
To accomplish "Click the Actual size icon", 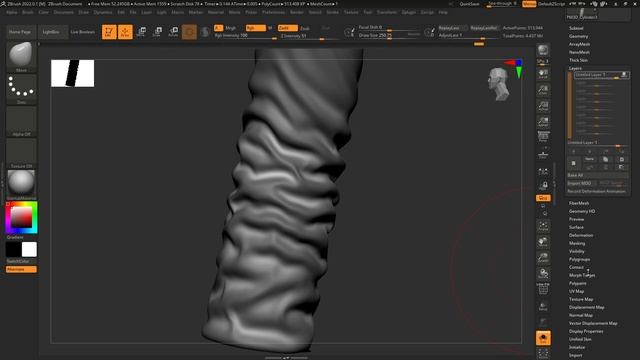I will [x=543, y=106].
